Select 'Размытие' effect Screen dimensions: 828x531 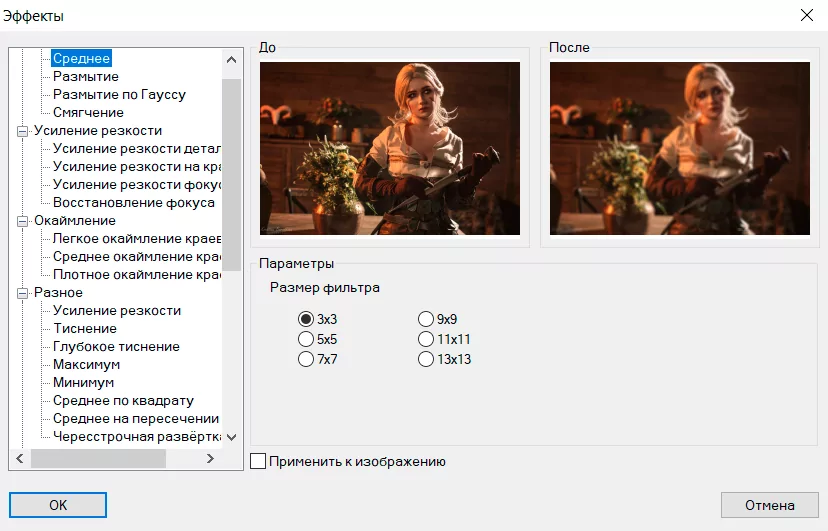[x=86, y=77]
